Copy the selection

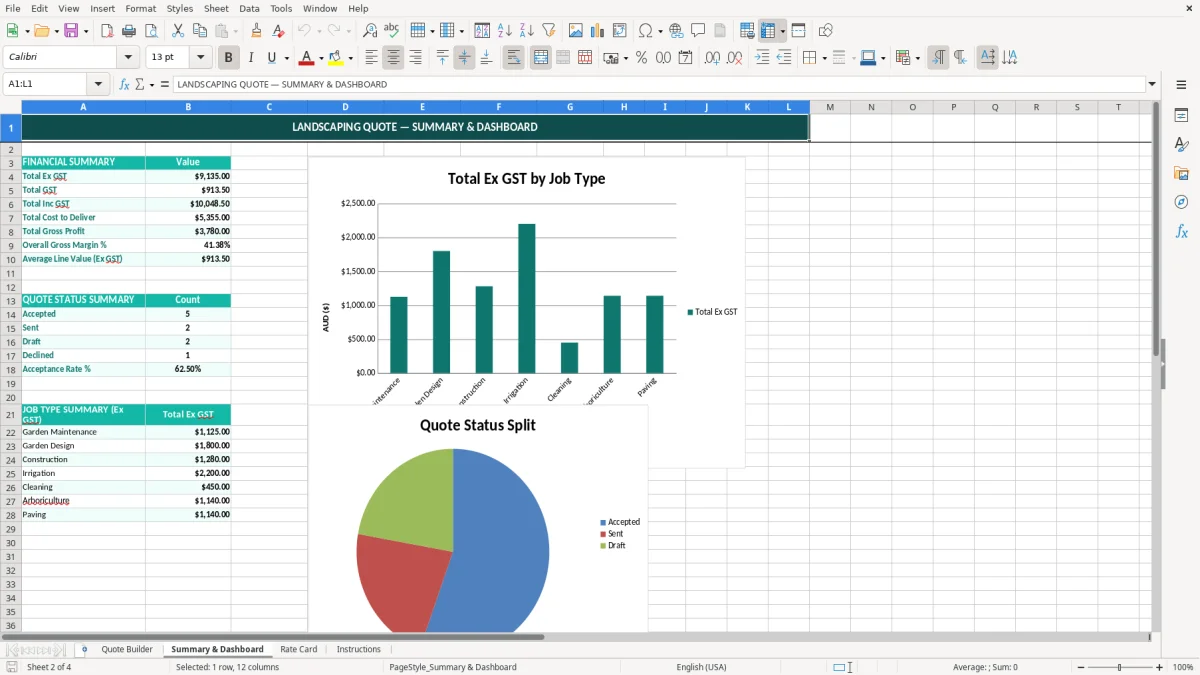[x=200, y=31]
